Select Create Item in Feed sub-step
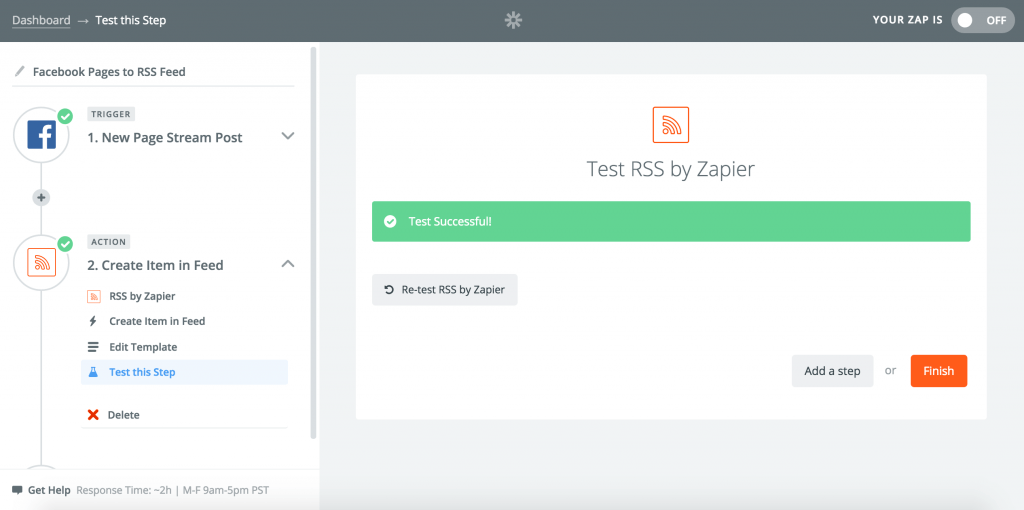The width and height of the screenshot is (1024, 510). point(157,321)
